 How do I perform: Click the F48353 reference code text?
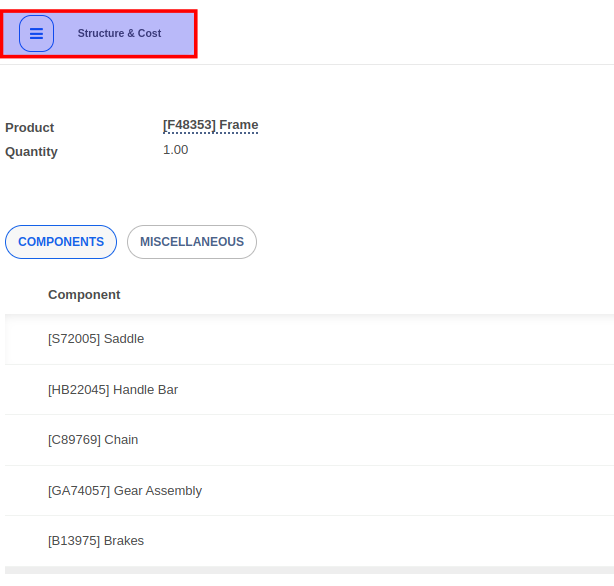click(189, 125)
